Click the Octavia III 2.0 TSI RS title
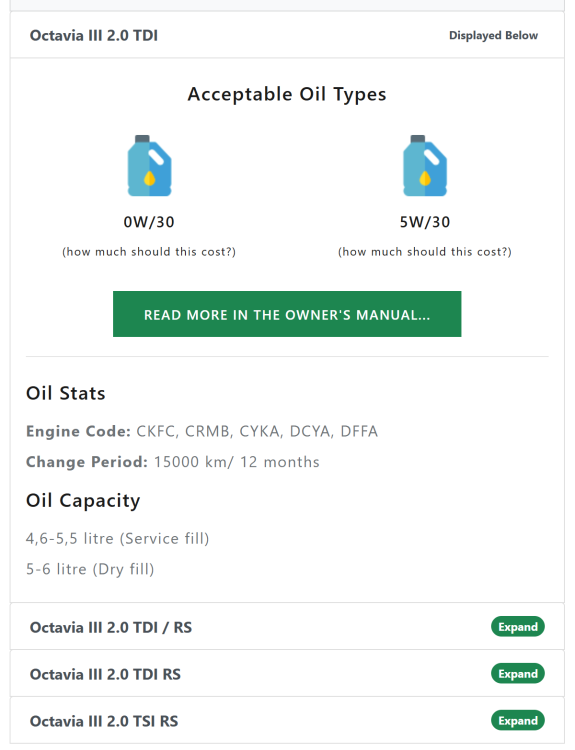Viewport: 575px width, 750px height. (104, 721)
